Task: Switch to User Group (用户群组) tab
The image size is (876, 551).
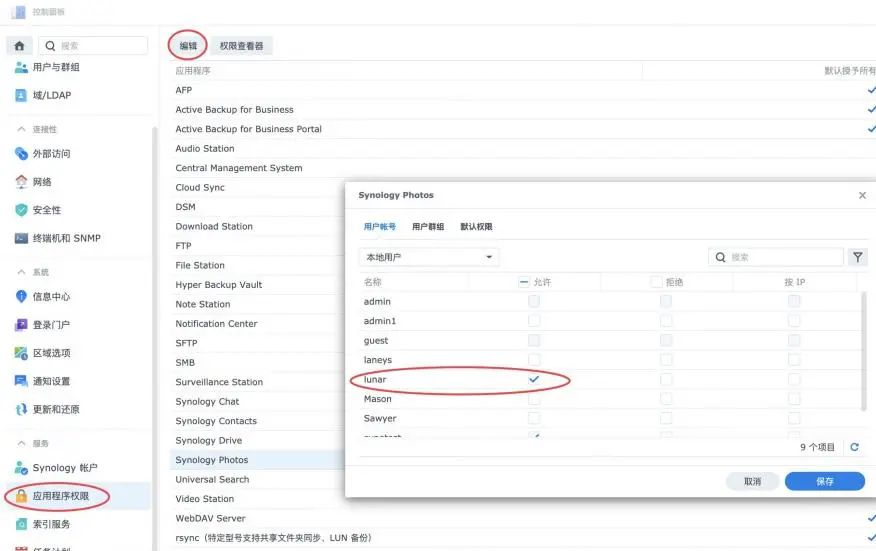Action: click(428, 226)
